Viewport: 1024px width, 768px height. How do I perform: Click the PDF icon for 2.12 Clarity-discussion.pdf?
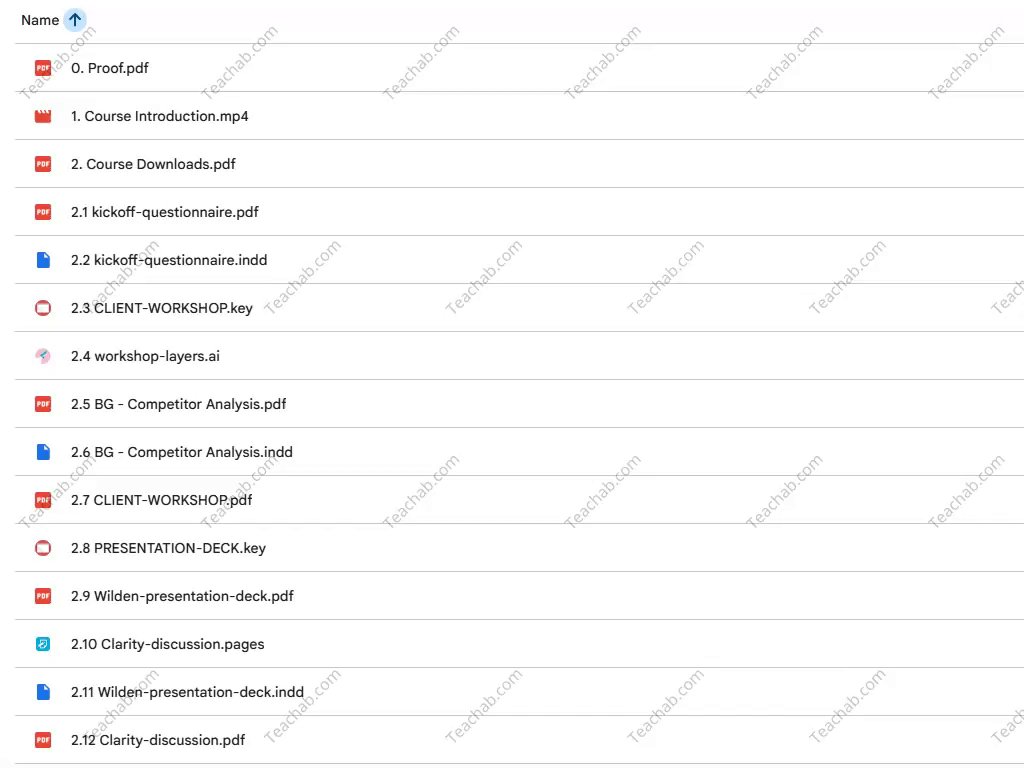point(43,740)
